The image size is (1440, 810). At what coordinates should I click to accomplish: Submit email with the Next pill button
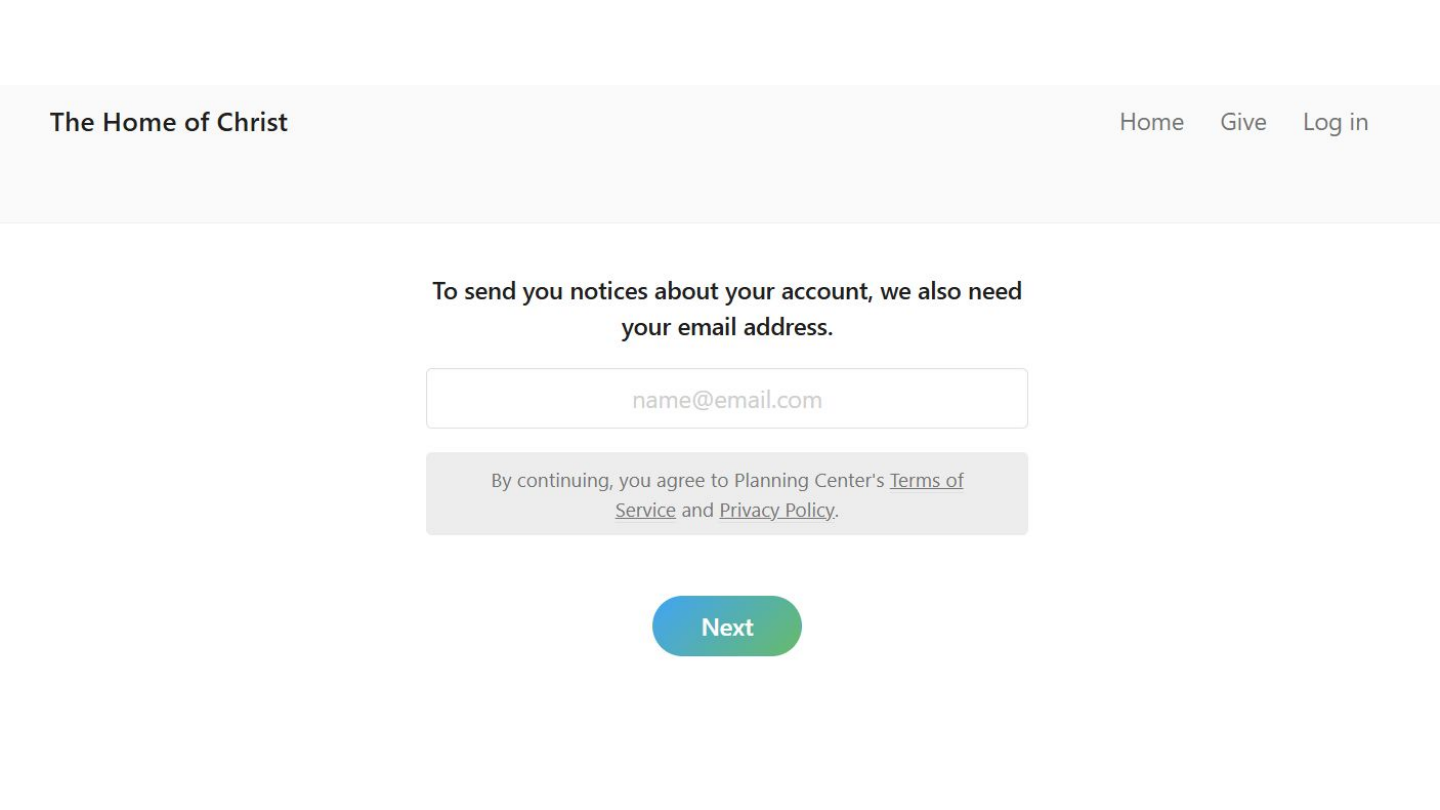(x=727, y=626)
